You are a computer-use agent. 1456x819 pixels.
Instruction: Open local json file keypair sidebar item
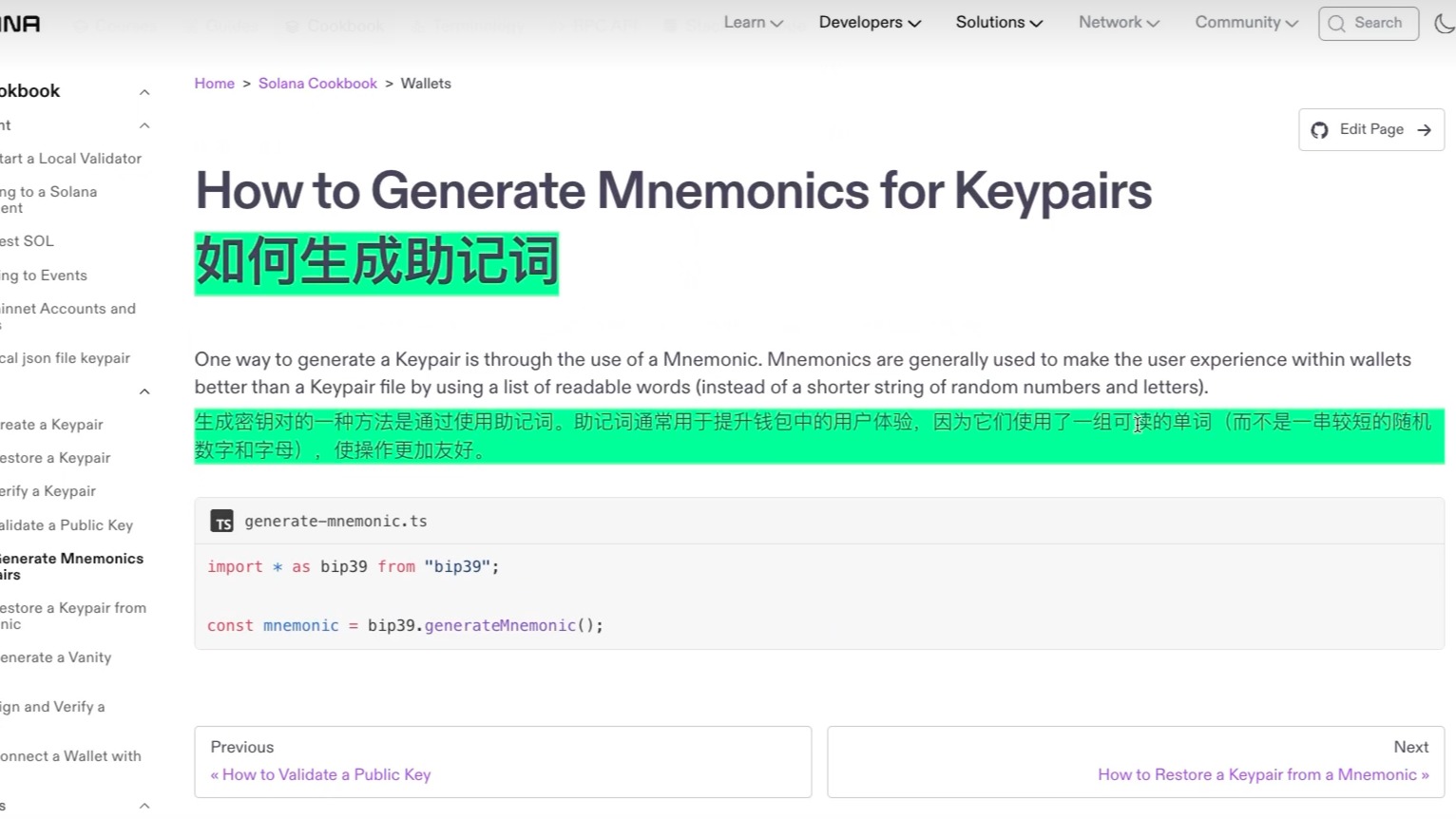pyautogui.click(x=66, y=358)
